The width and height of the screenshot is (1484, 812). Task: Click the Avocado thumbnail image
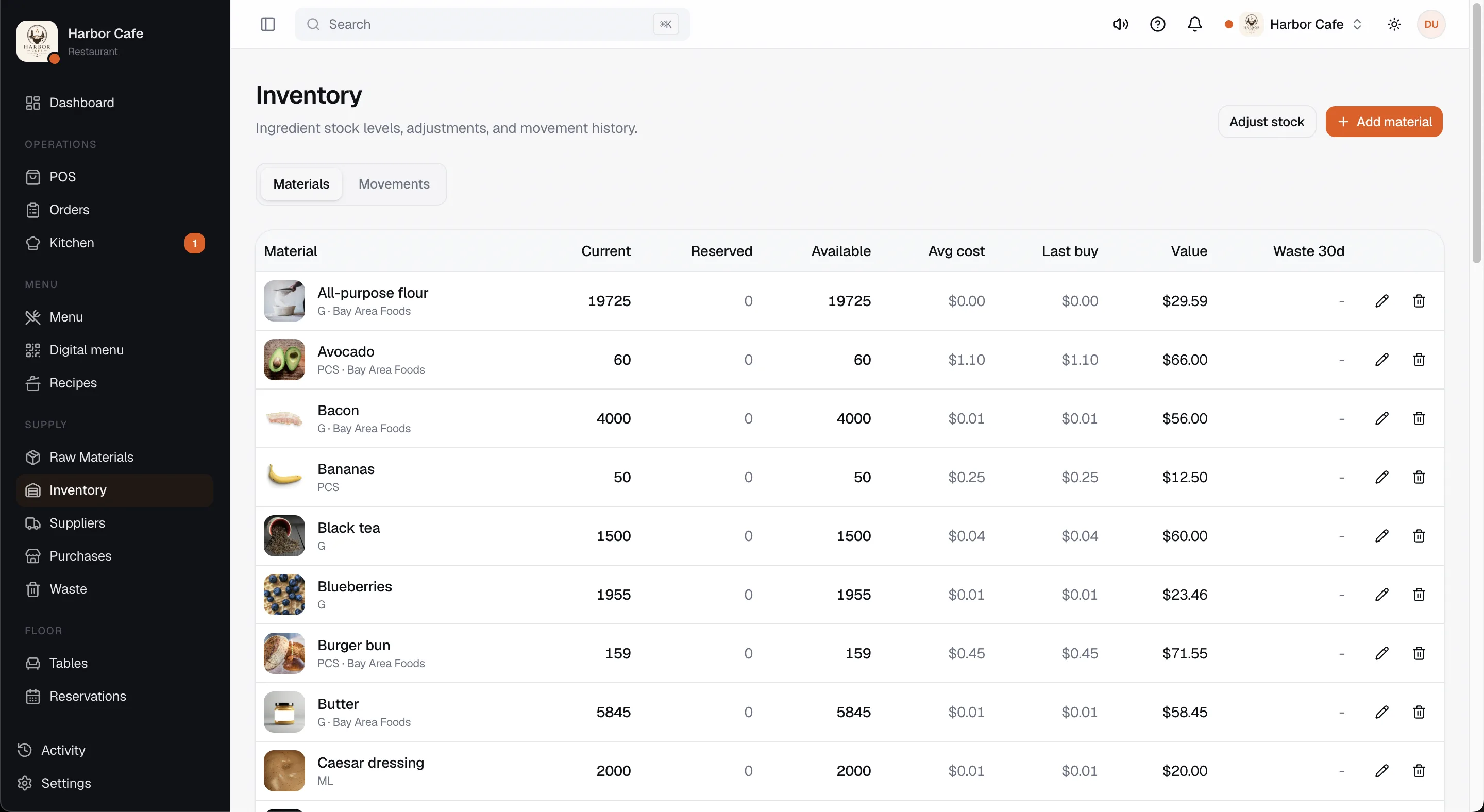(x=284, y=360)
